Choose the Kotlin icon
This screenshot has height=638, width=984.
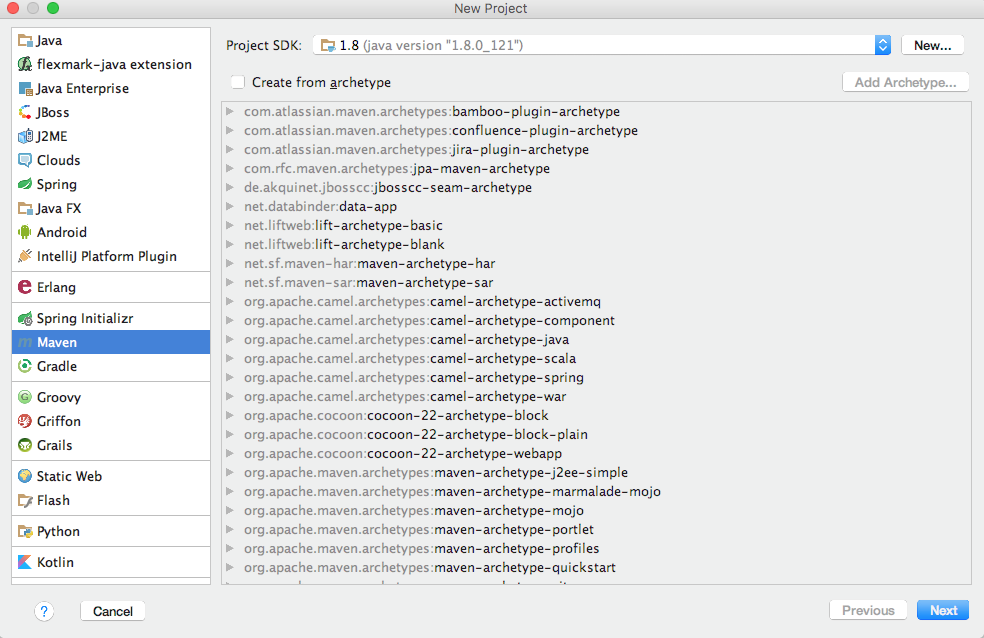(25, 562)
